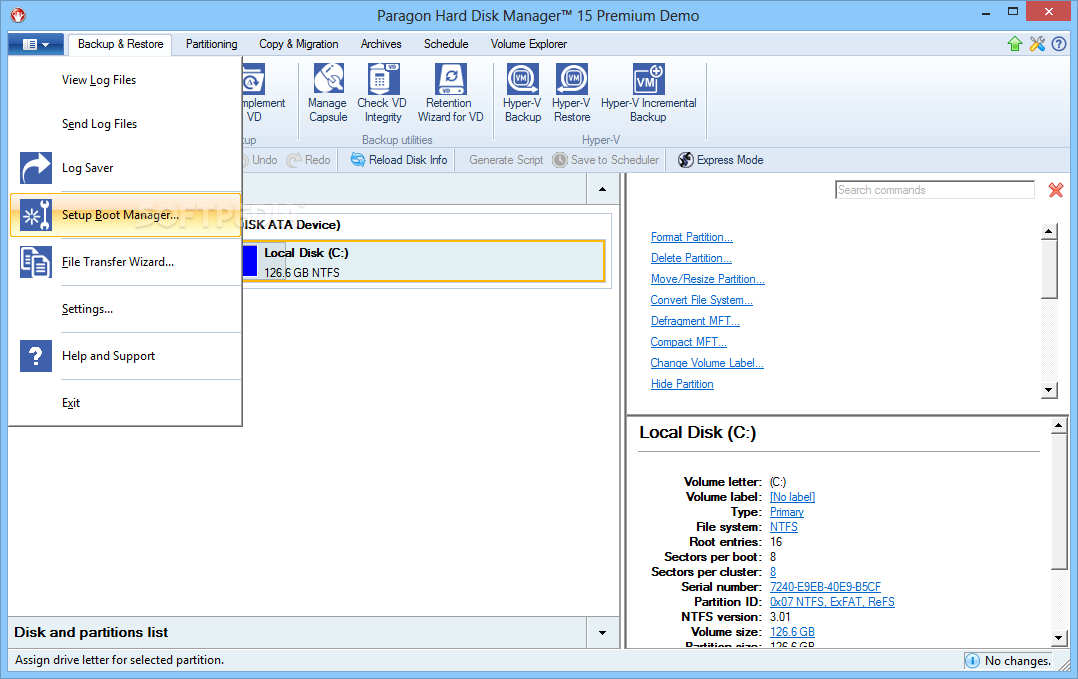1078x679 pixels.
Task: Expand Disk and partitions list dropdown arrow
Action: click(602, 633)
